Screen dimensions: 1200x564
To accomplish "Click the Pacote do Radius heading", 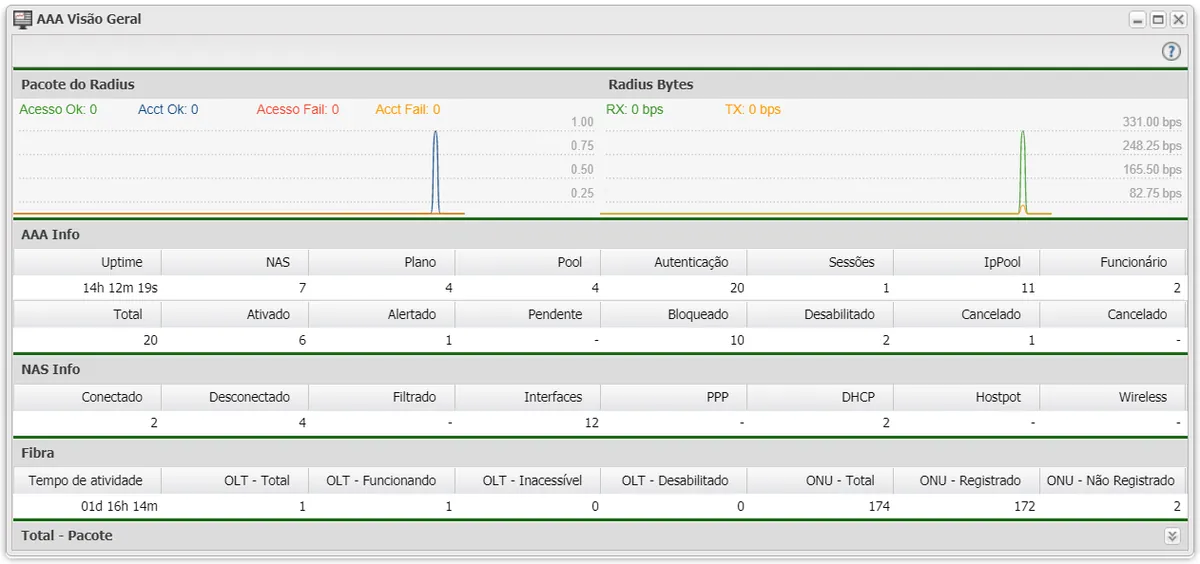I will tap(78, 85).
